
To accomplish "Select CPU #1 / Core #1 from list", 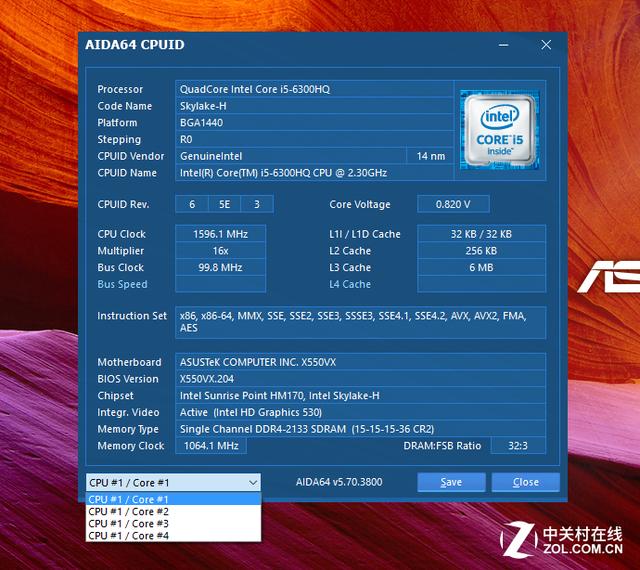I will tap(173, 499).
